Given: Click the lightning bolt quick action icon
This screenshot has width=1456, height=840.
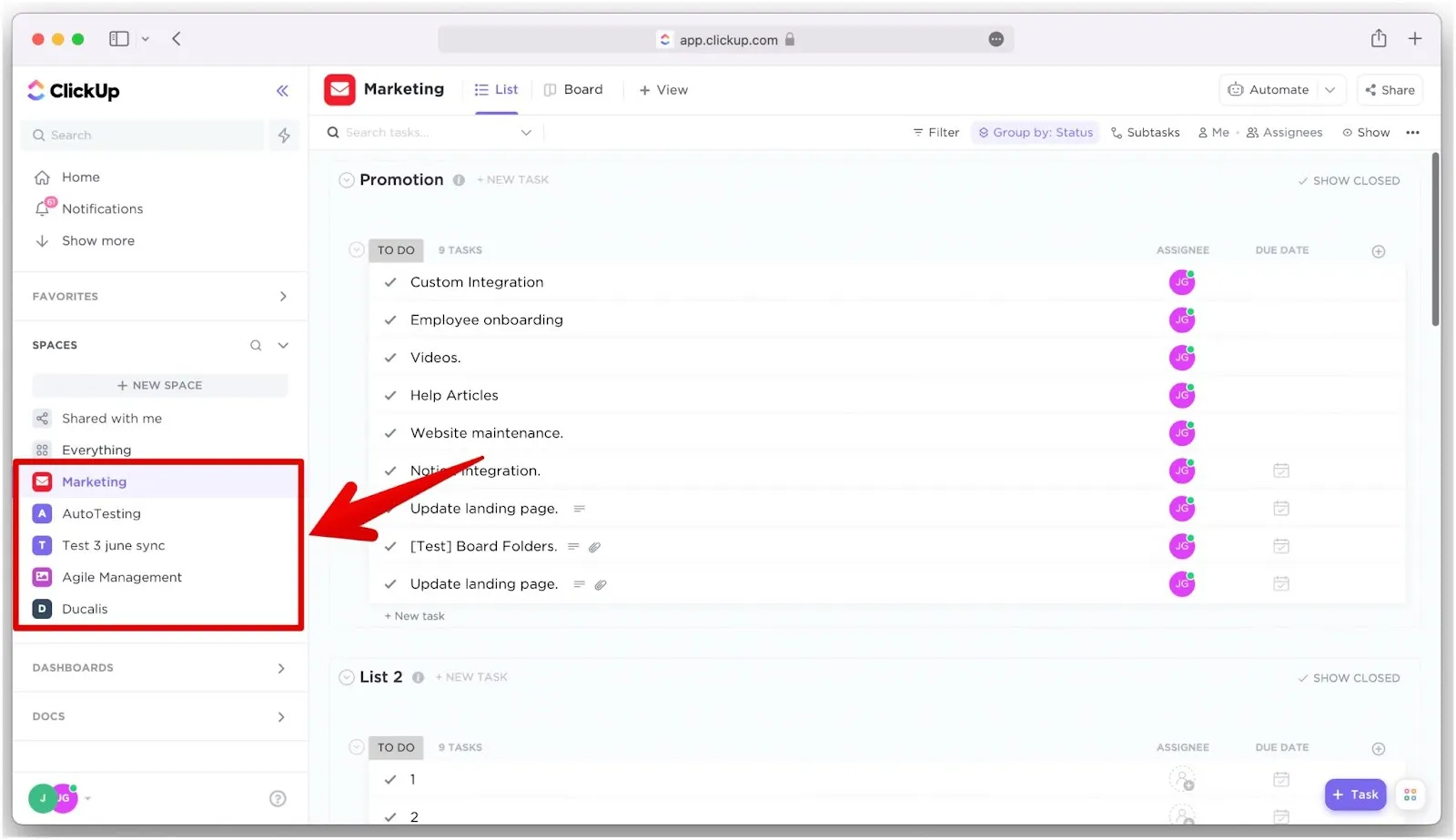Looking at the screenshot, I should coord(284,136).
